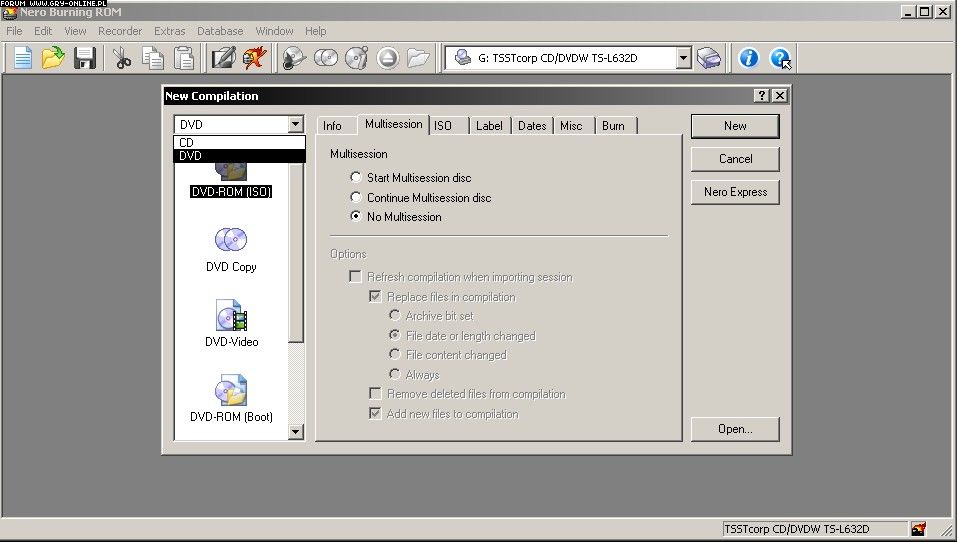Click the Nero Express button
Image resolution: width=957 pixels, height=542 pixels.
click(x=735, y=192)
